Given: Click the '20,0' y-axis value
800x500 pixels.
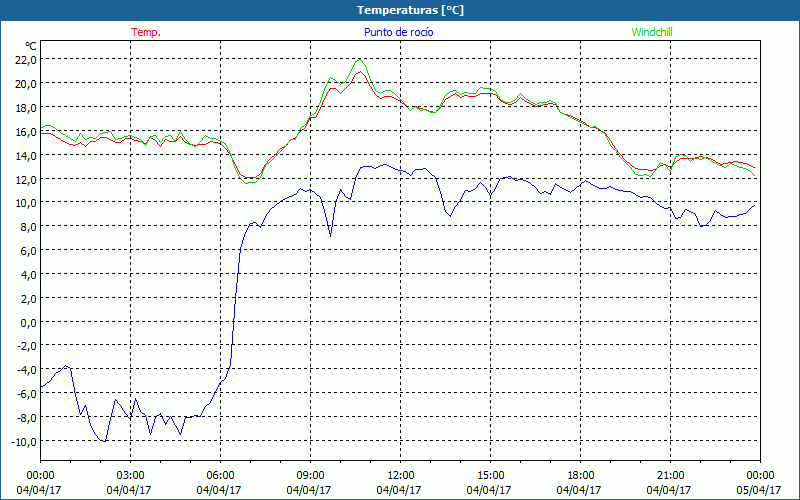Looking at the screenshot, I should click(27, 84).
